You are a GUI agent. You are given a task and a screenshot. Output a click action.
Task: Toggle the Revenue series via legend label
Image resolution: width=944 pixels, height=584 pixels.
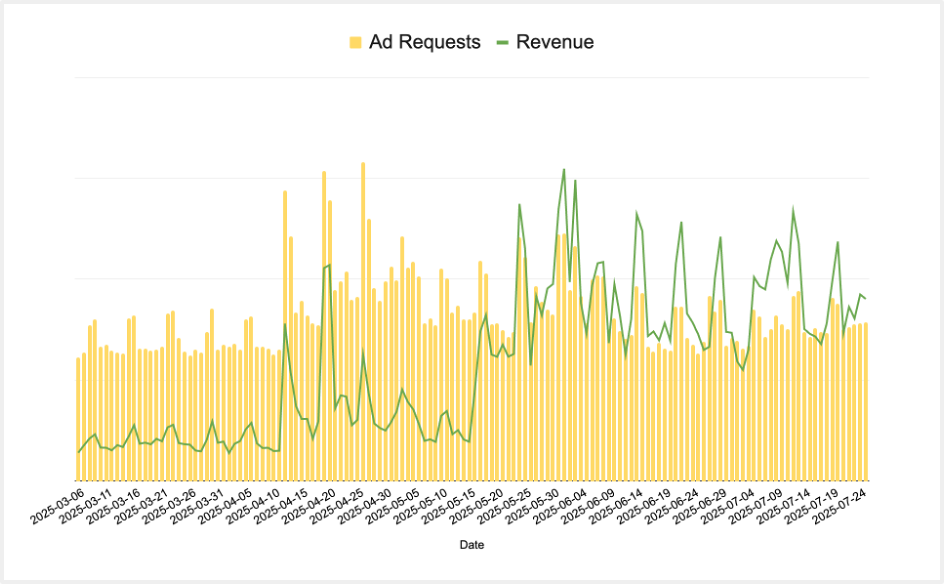point(554,42)
